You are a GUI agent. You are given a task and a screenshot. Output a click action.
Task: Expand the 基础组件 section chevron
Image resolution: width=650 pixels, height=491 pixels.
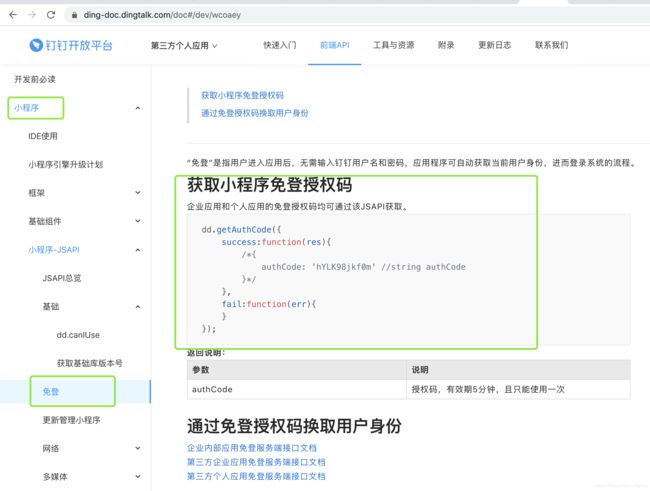click(x=138, y=221)
